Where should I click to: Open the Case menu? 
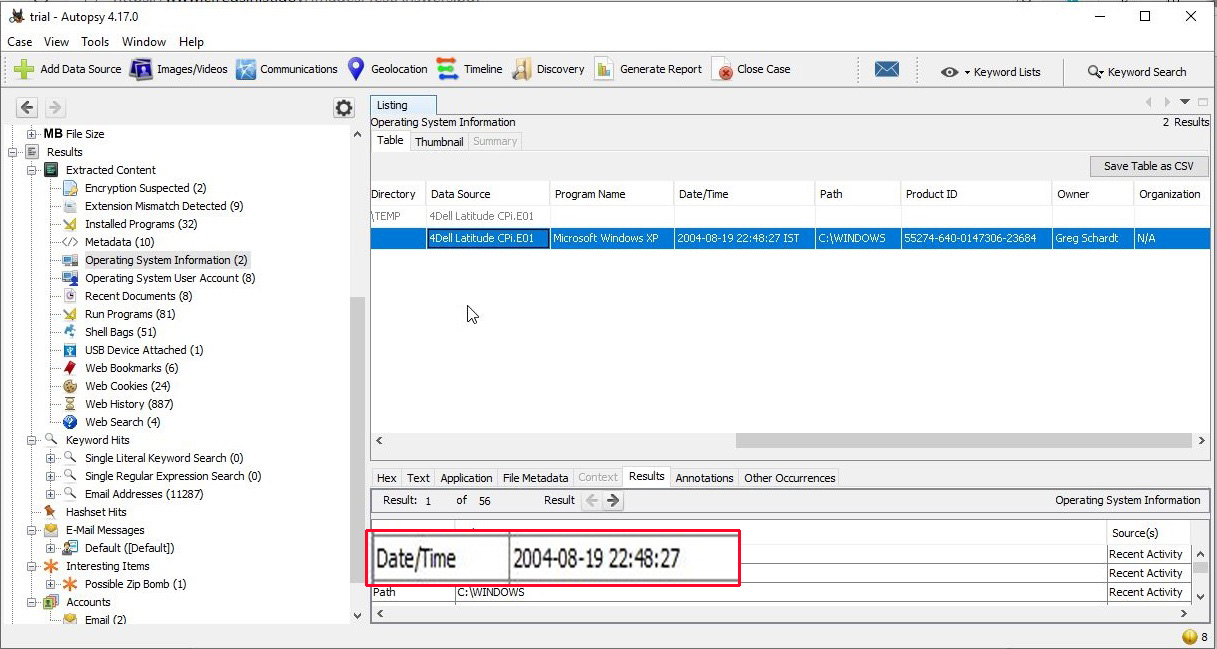click(20, 42)
